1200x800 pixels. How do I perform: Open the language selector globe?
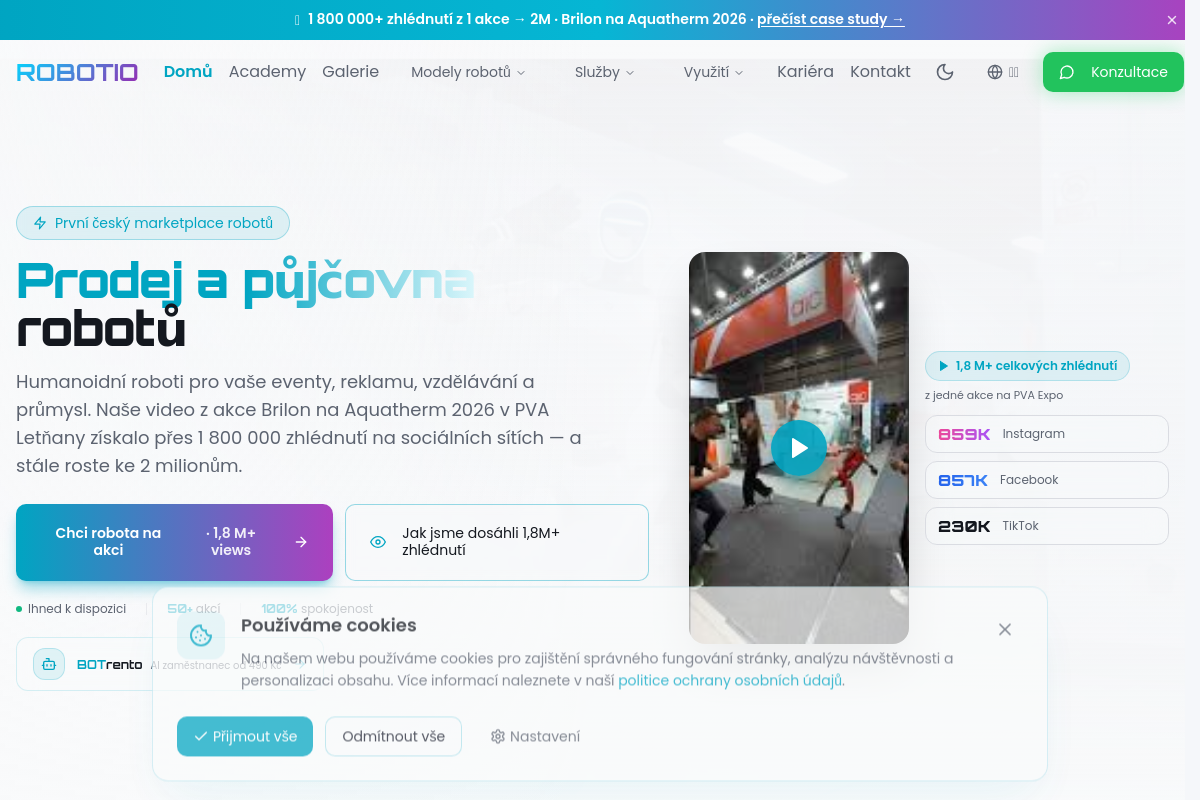pos(1003,72)
